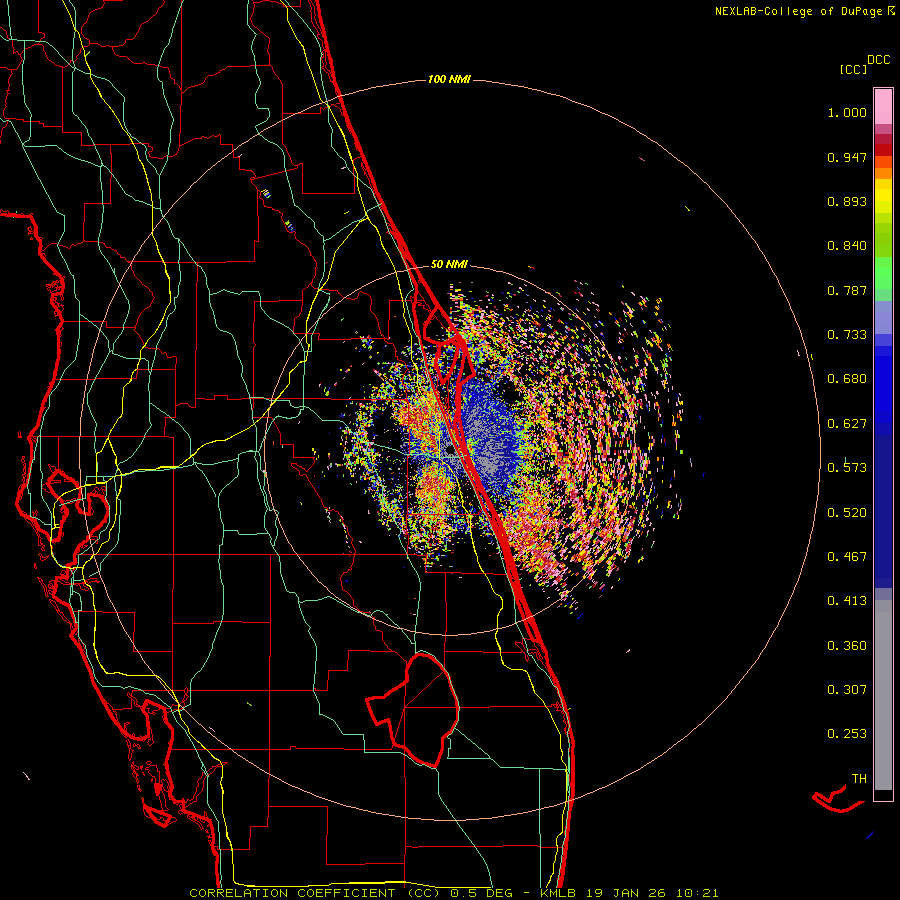
Task: Select the 0.893 legend value
Action: (847, 201)
